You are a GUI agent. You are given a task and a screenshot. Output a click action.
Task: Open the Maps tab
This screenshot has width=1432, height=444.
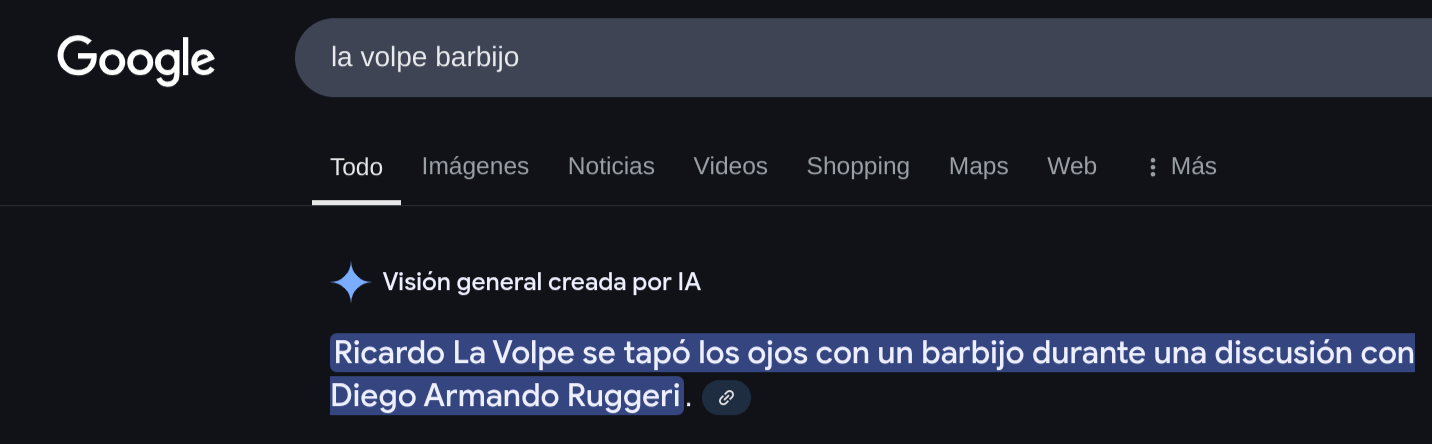point(978,166)
